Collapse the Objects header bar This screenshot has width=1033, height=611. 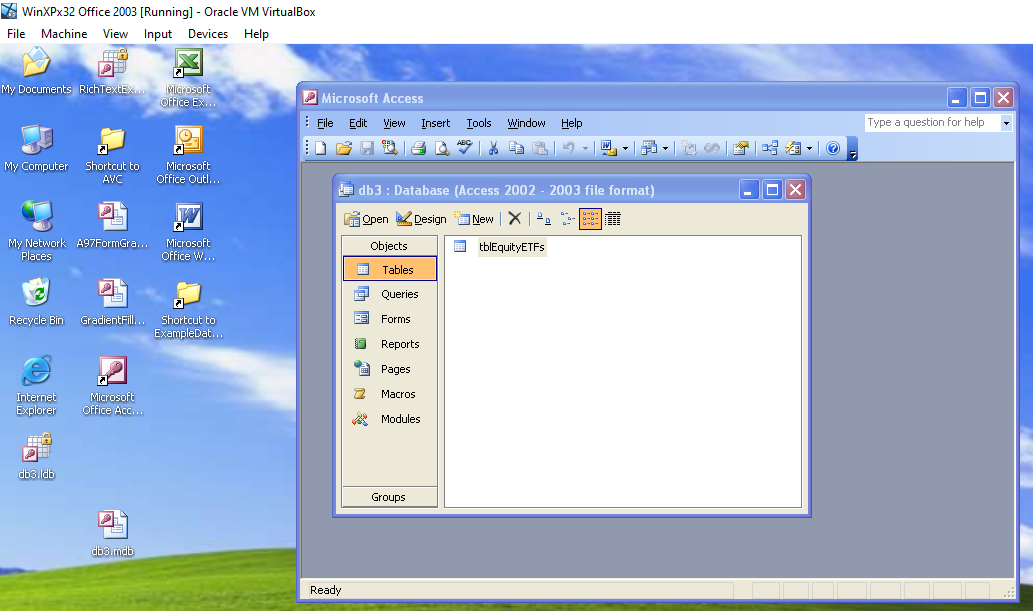tap(389, 246)
